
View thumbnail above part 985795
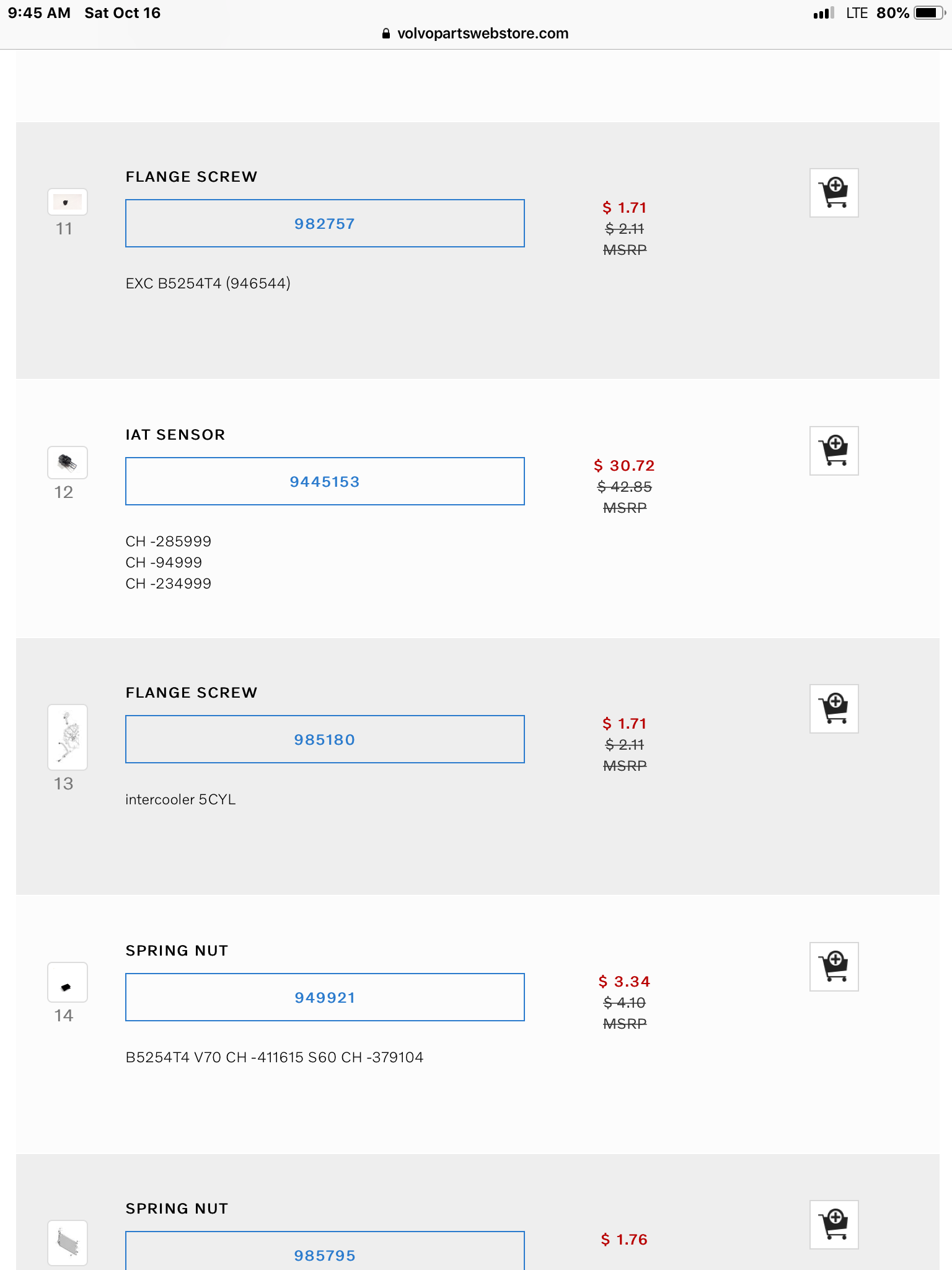click(68, 1243)
